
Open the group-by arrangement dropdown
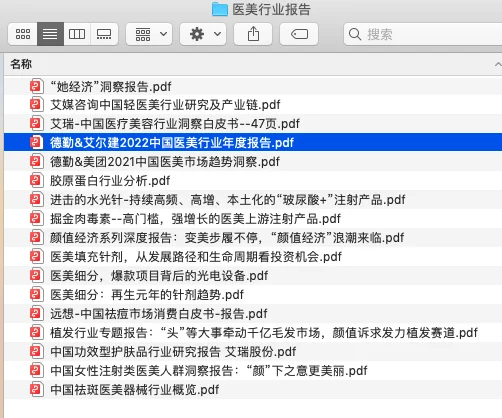click(x=149, y=34)
